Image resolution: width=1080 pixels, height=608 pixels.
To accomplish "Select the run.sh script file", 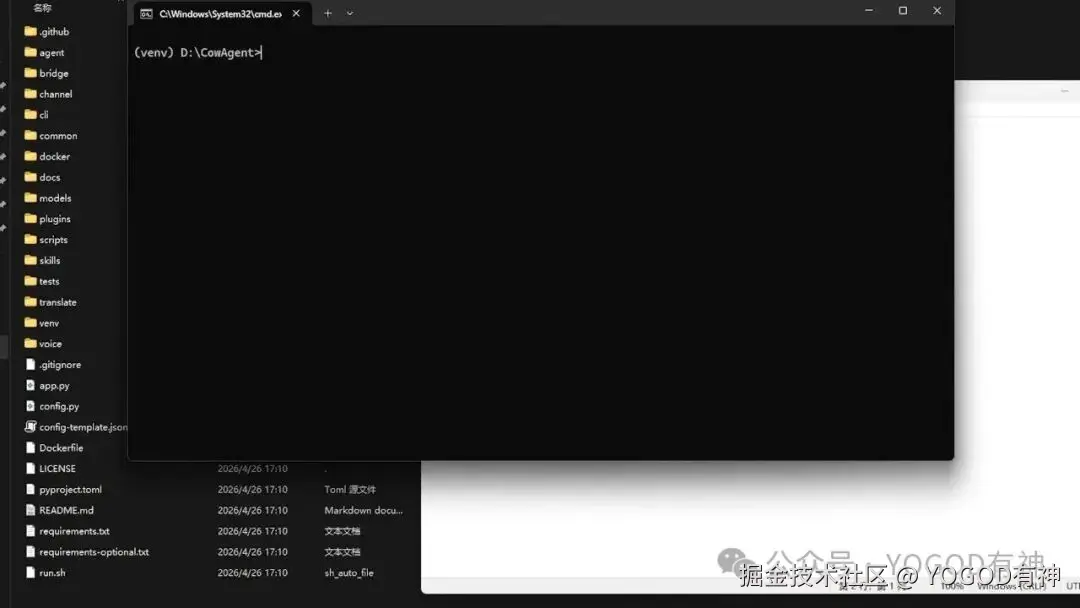I will (45, 572).
